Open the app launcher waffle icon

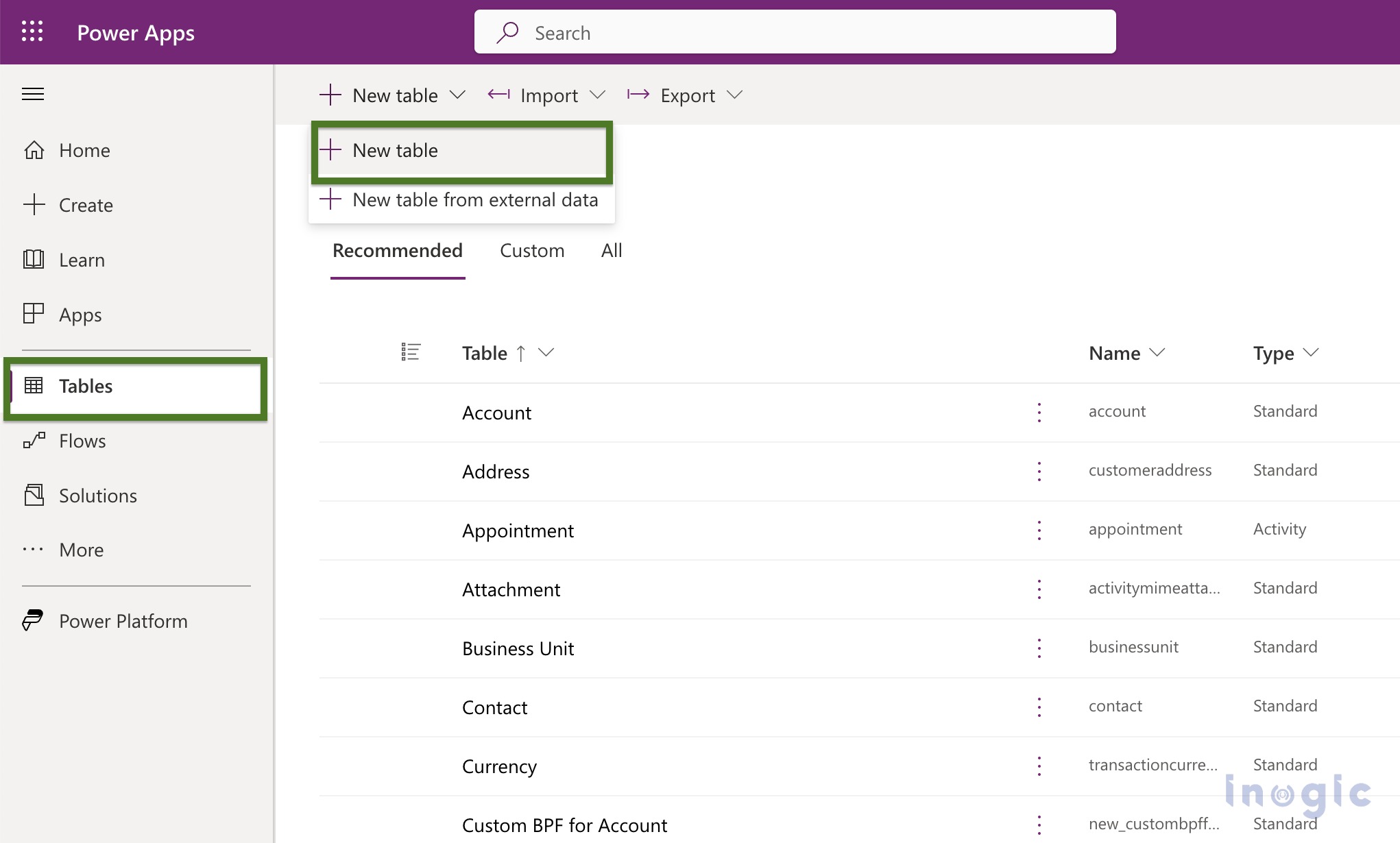[x=32, y=32]
